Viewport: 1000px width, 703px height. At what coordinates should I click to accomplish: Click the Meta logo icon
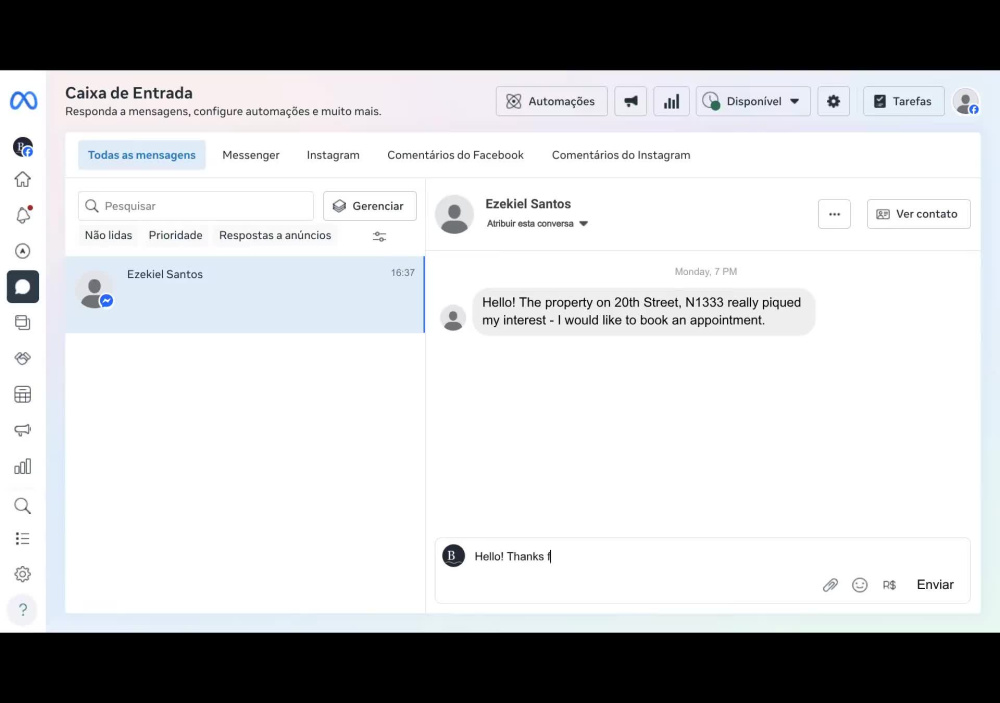click(24, 101)
